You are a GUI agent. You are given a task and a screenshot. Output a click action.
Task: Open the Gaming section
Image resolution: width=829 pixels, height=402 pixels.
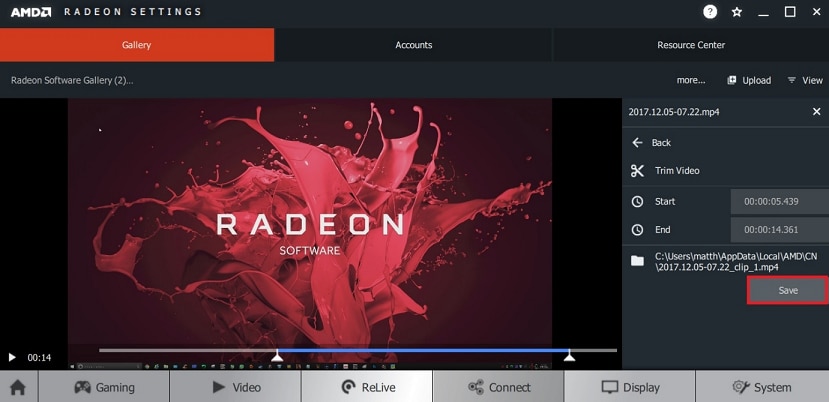click(104, 387)
